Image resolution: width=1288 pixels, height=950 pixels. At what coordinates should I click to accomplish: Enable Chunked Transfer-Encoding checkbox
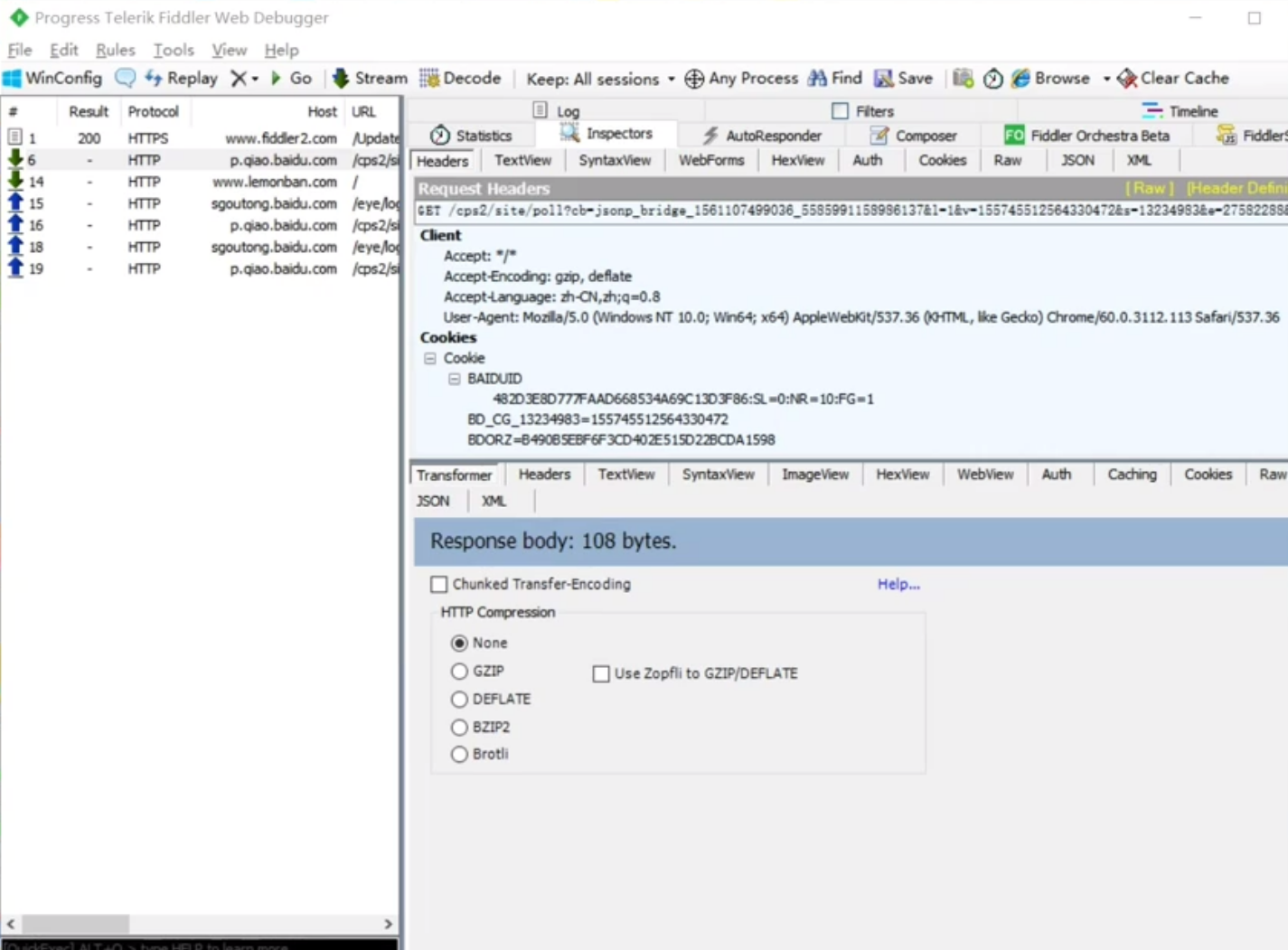[x=439, y=585]
